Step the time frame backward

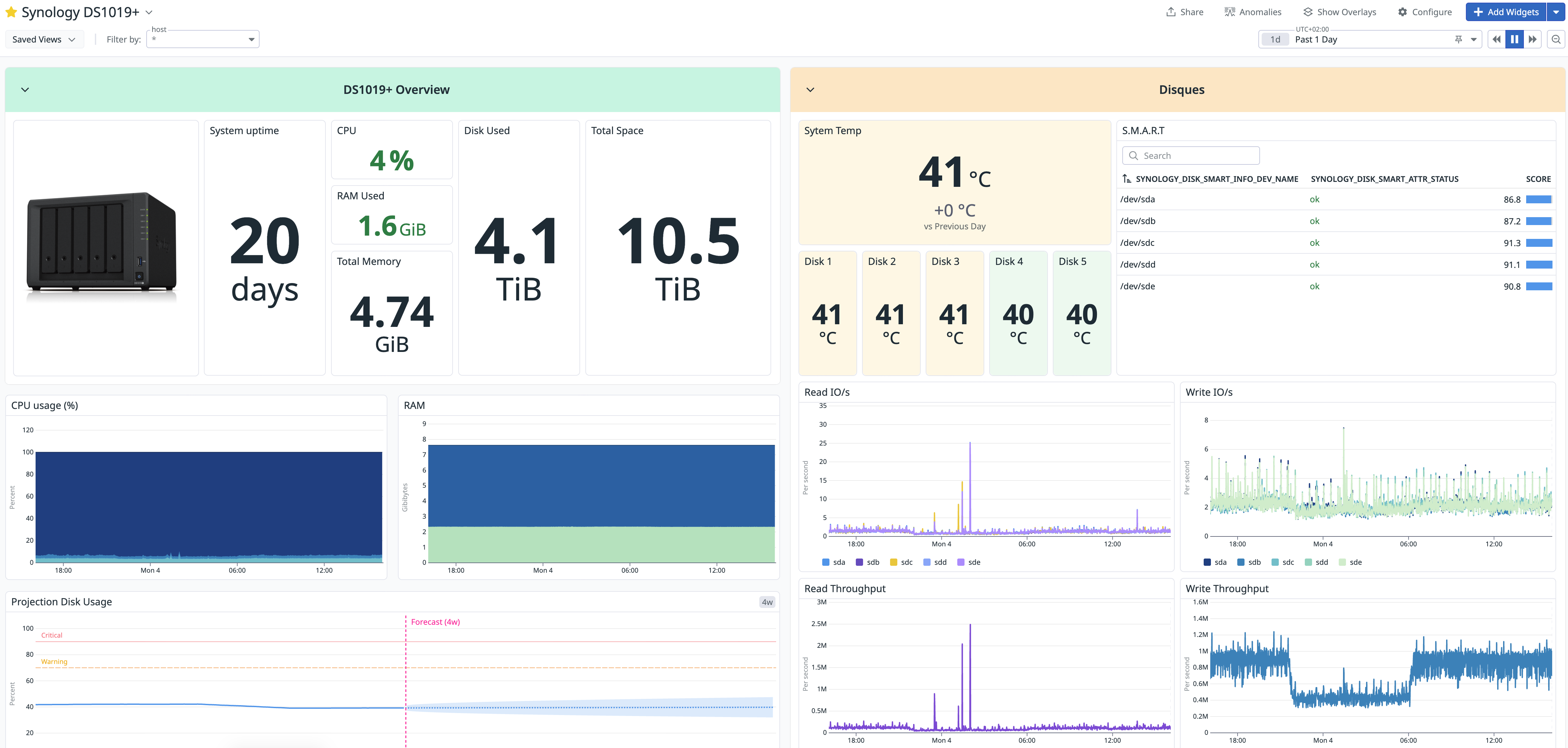pyautogui.click(x=1496, y=40)
